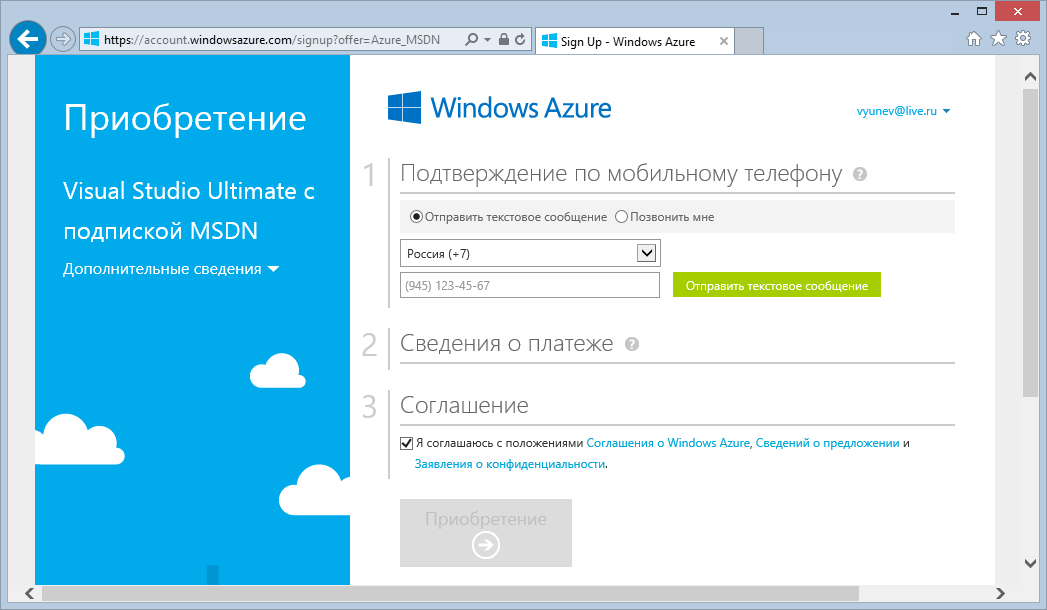Open the Соглашения о Windows Azure link
Screen dimensions: 1047x610
[668, 443]
